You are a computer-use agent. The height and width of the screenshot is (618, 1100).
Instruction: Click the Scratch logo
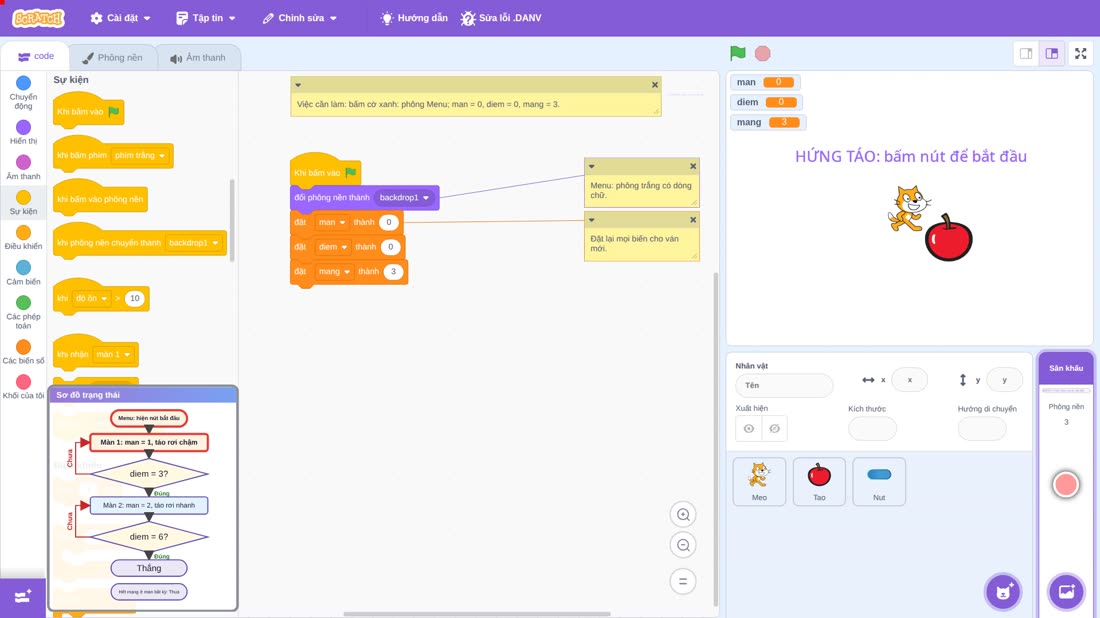[x=39, y=18]
